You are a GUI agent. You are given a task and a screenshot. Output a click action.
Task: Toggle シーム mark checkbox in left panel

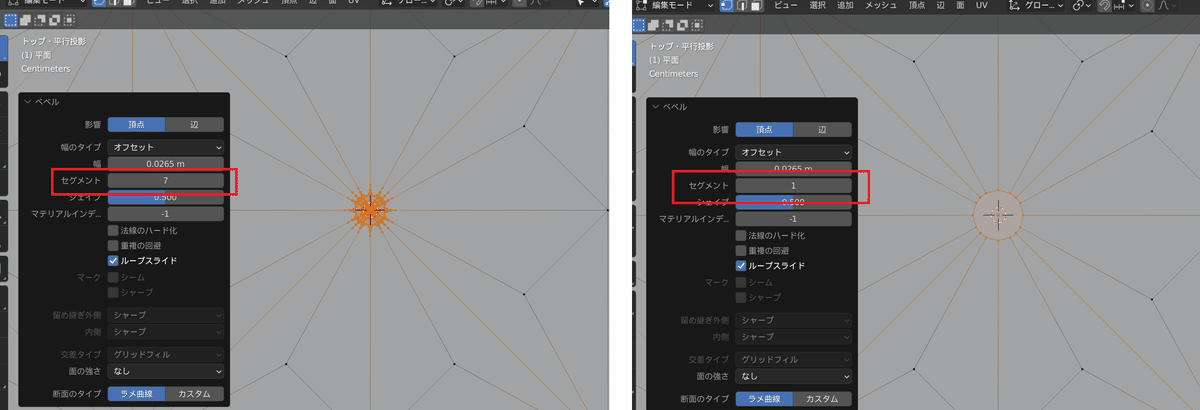point(113,277)
